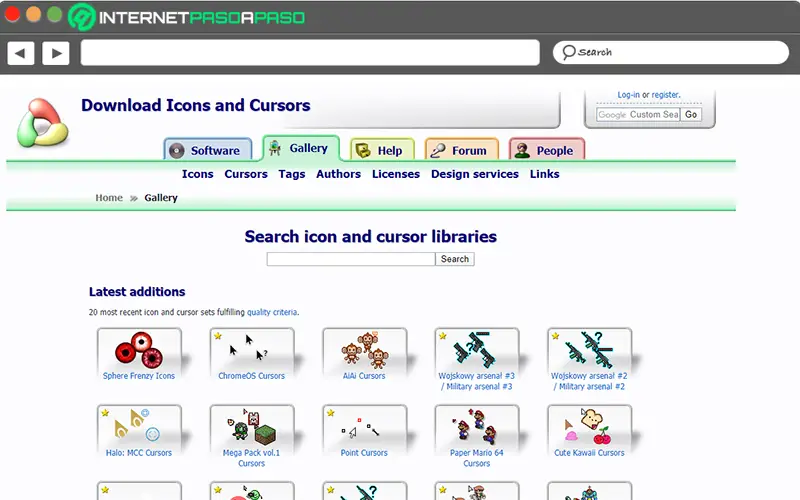
Task: Focus the icon and cursor library search field
Action: click(x=351, y=259)
